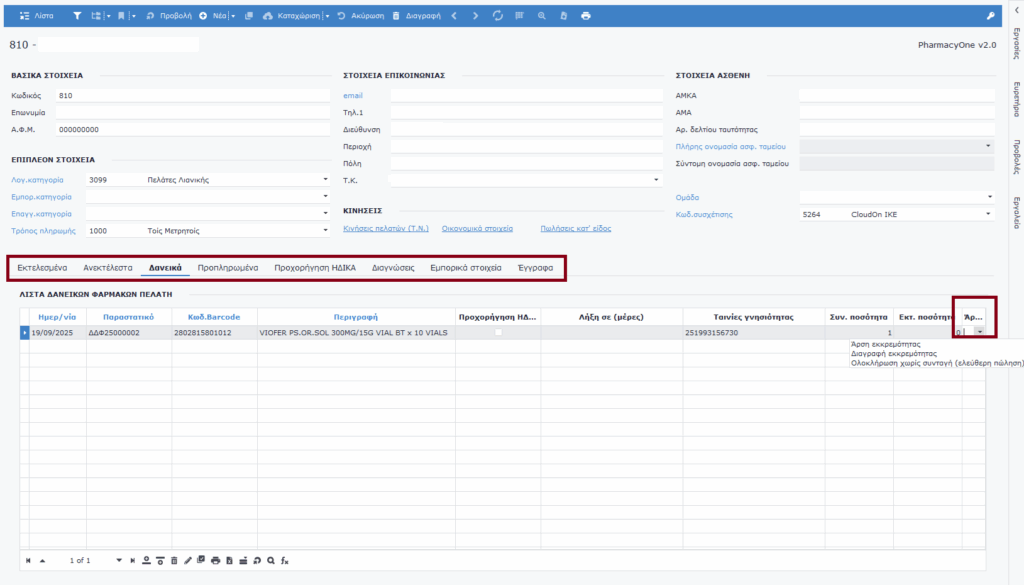Expand the Λογ.κατηγορία dropdown
This screenshot has width=1024, height=585.
coord(325,180)
